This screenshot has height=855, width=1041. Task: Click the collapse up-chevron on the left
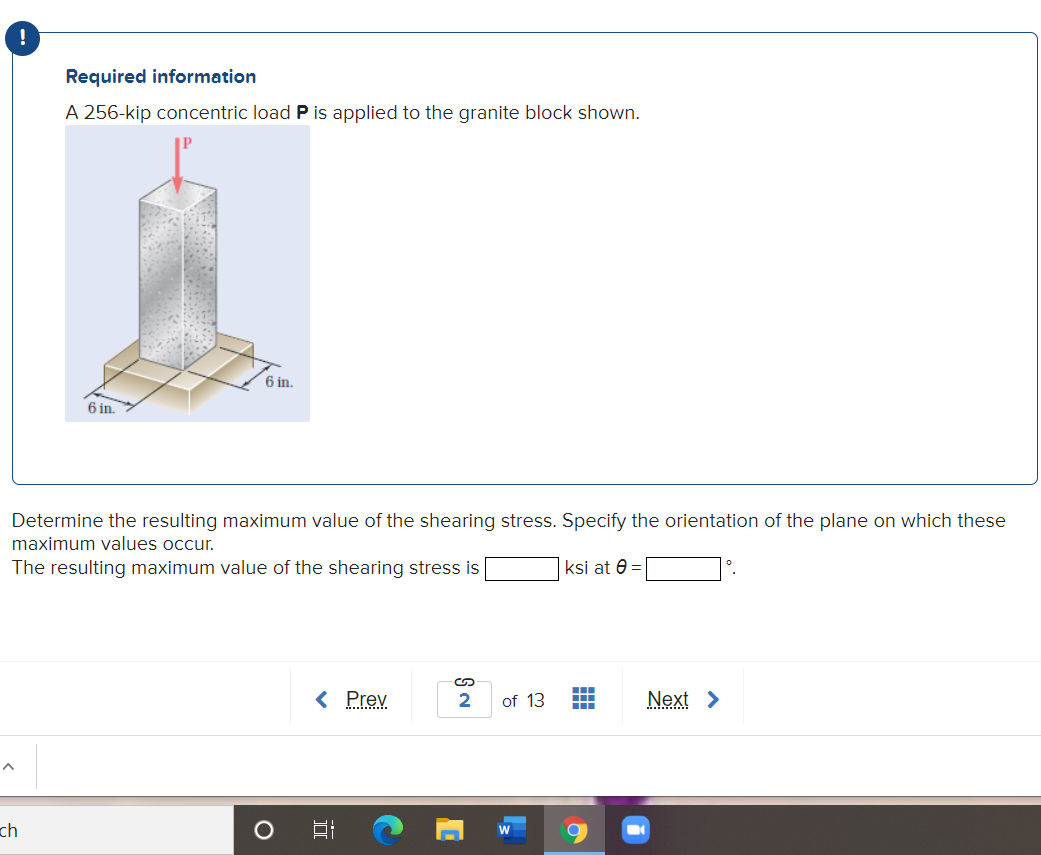(x=8, y=766)
